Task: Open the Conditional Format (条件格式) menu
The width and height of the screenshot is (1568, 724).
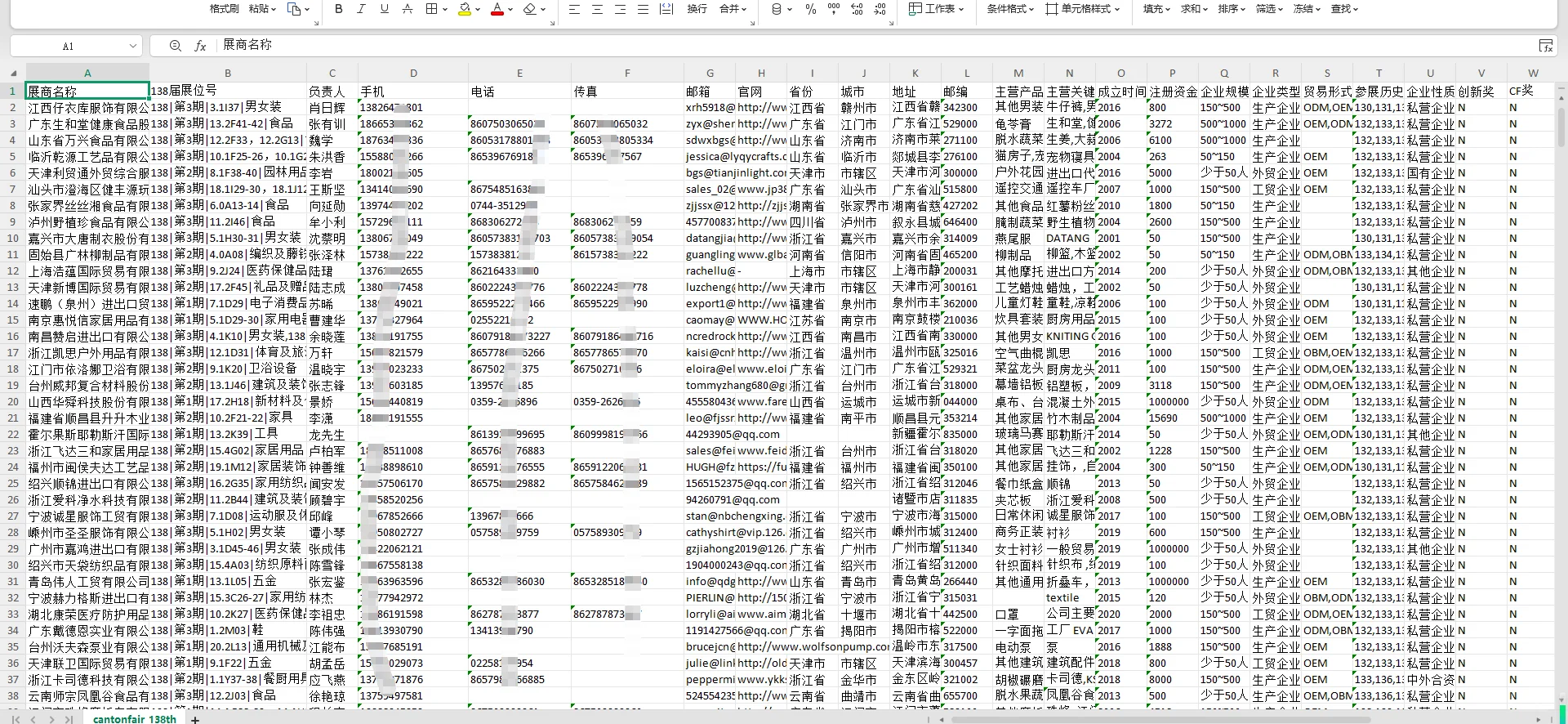Action: point(1010,9)
